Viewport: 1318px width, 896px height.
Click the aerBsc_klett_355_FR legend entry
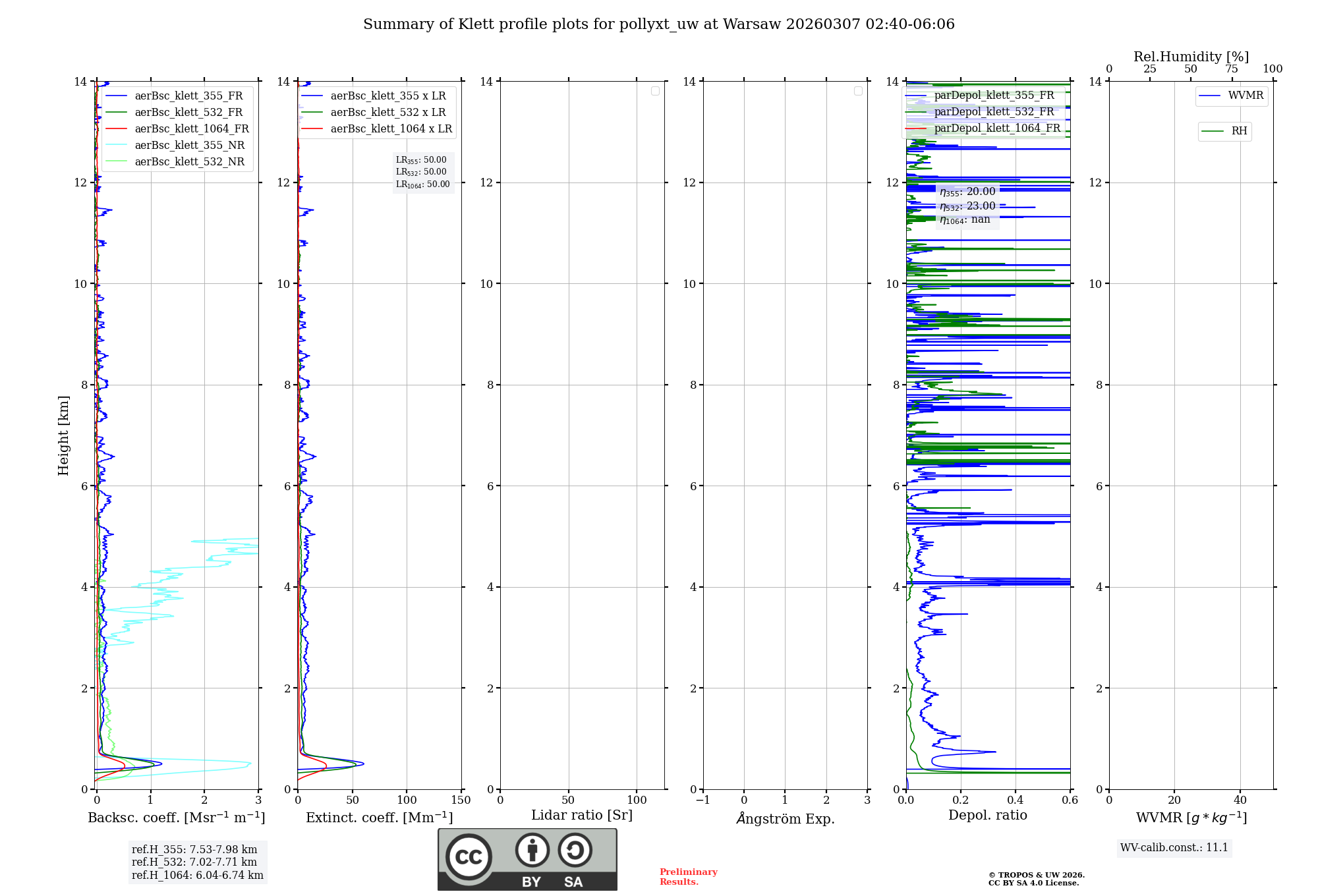(x=188, y=96)
